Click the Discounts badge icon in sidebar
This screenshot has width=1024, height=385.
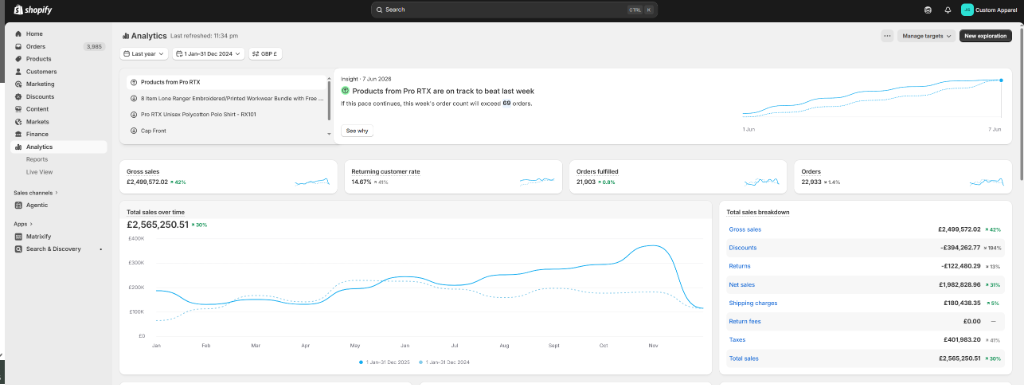(x=18, y=97)
